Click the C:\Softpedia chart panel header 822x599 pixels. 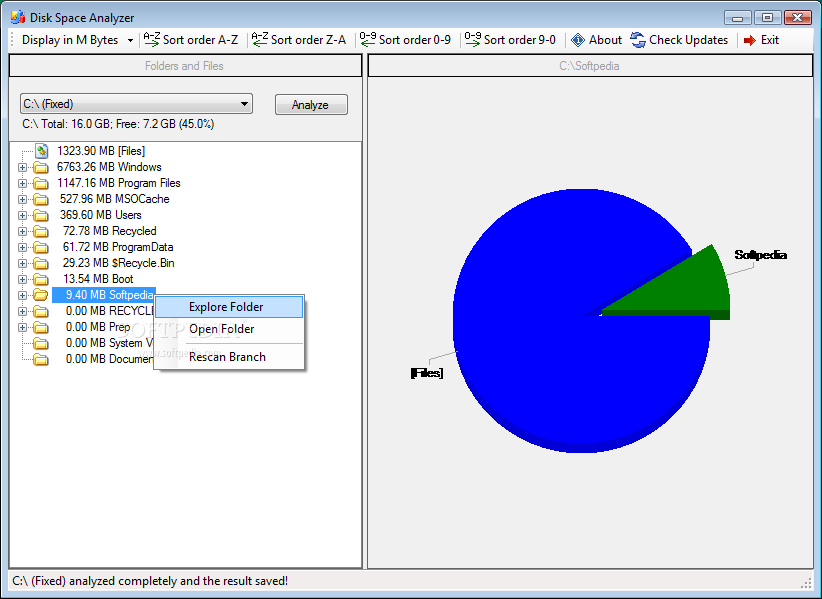pyautogui.click(x=590, y=66)
